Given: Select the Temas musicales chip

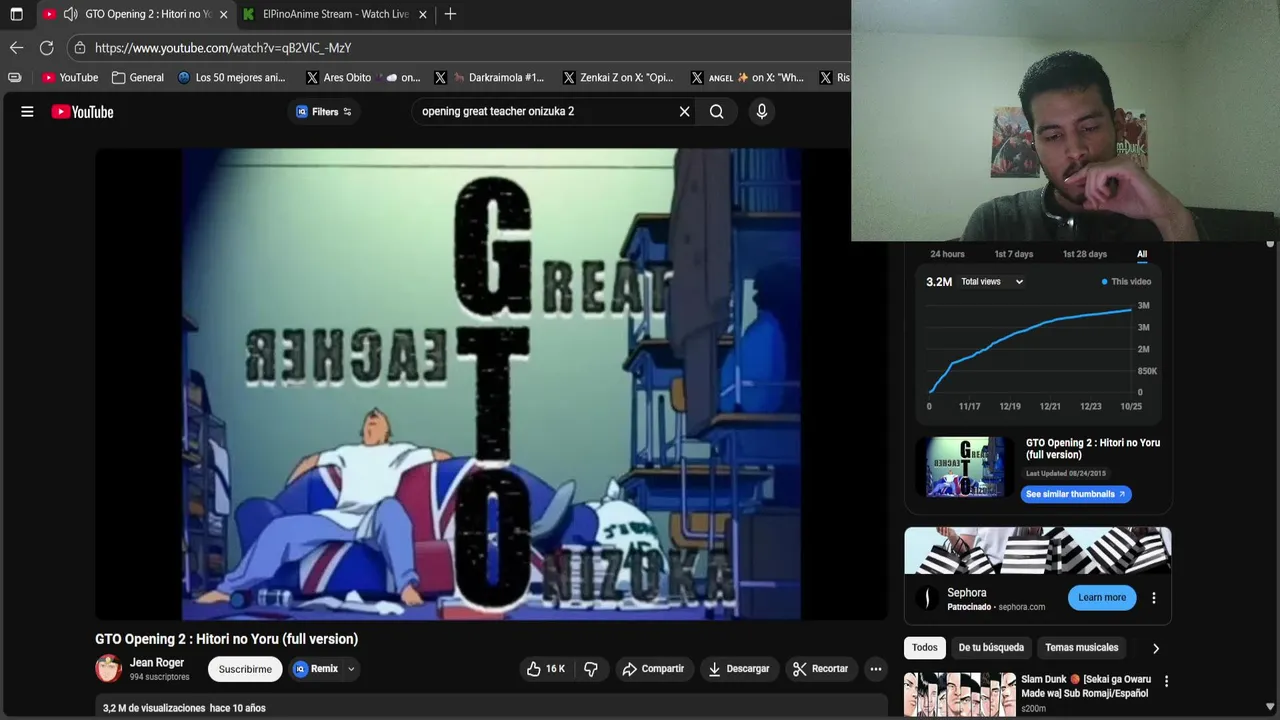Looking at the screenshot, I should (x=1082, y=648).
